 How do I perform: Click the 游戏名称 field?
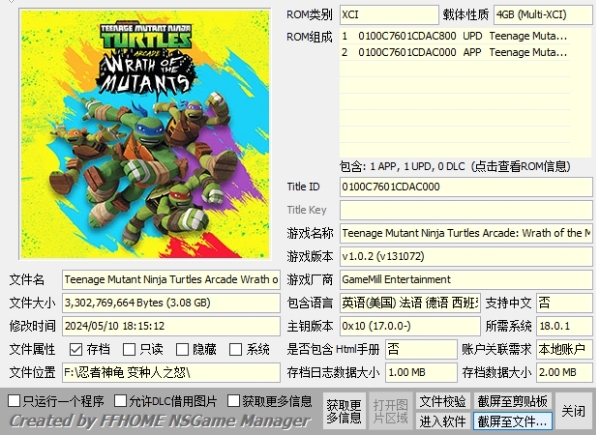(466, 233)
